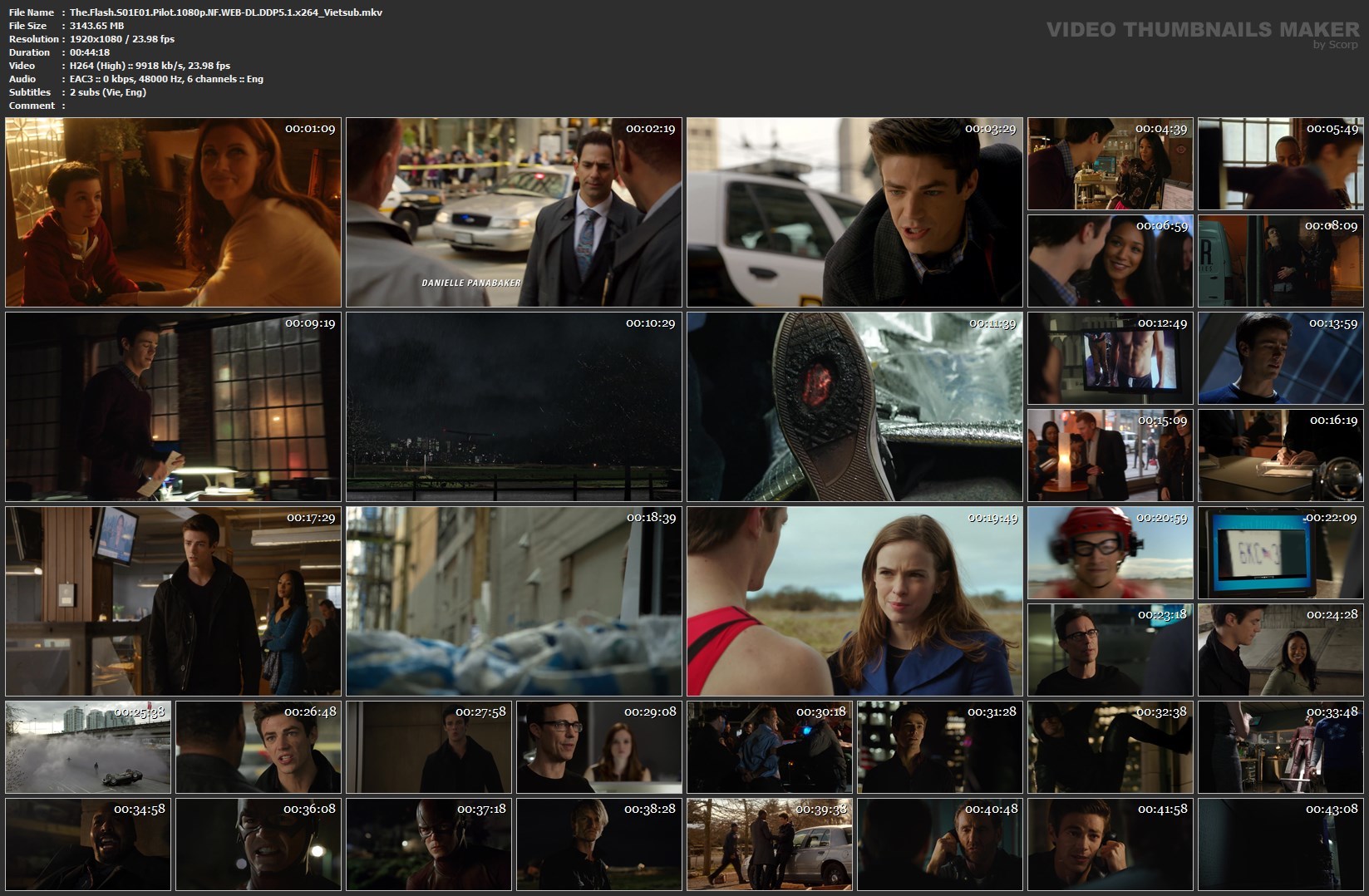Select the thumbnail timestamped 00:19:49
The height and width of the screenshot is (896, 1369).
point(854,601)
